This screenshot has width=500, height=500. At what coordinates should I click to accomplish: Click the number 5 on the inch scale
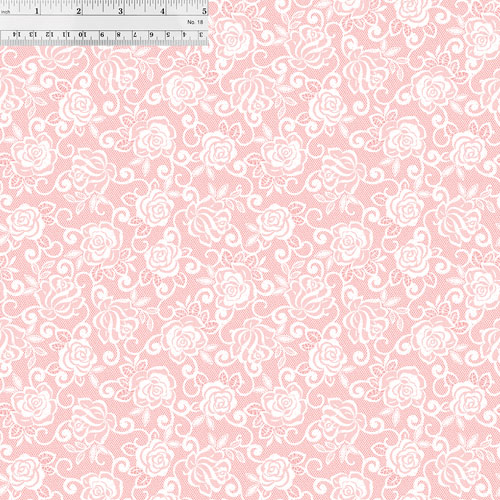click(204, 11)
